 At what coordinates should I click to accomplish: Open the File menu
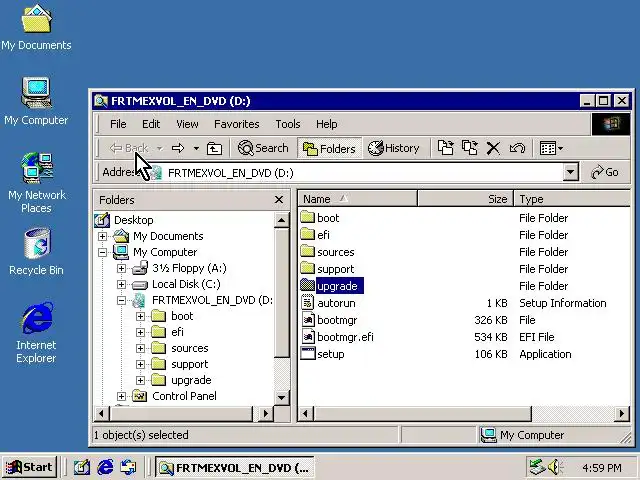(118, 124)
